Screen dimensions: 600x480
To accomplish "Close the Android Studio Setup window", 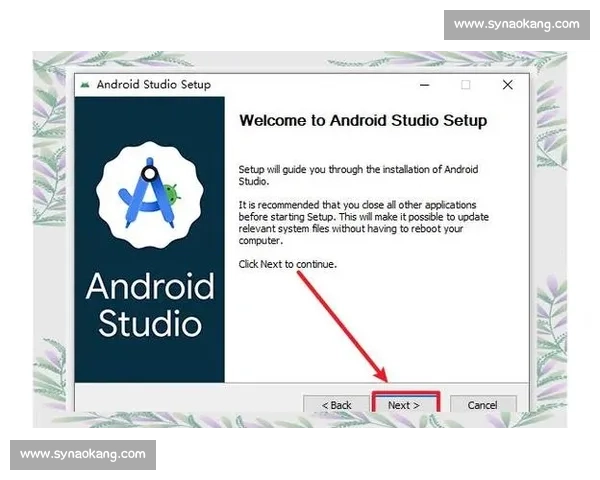I will [x=507, y=85].
